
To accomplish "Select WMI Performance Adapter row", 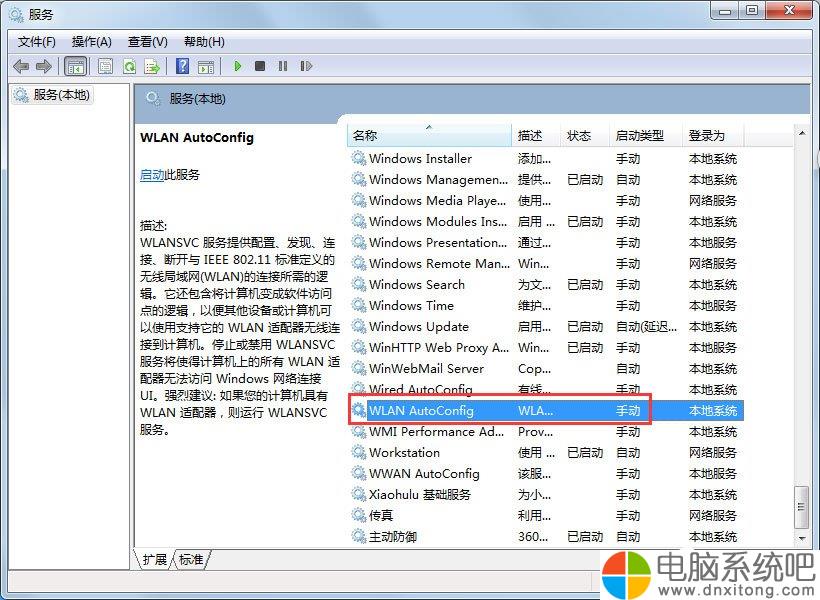I will 545,432.
